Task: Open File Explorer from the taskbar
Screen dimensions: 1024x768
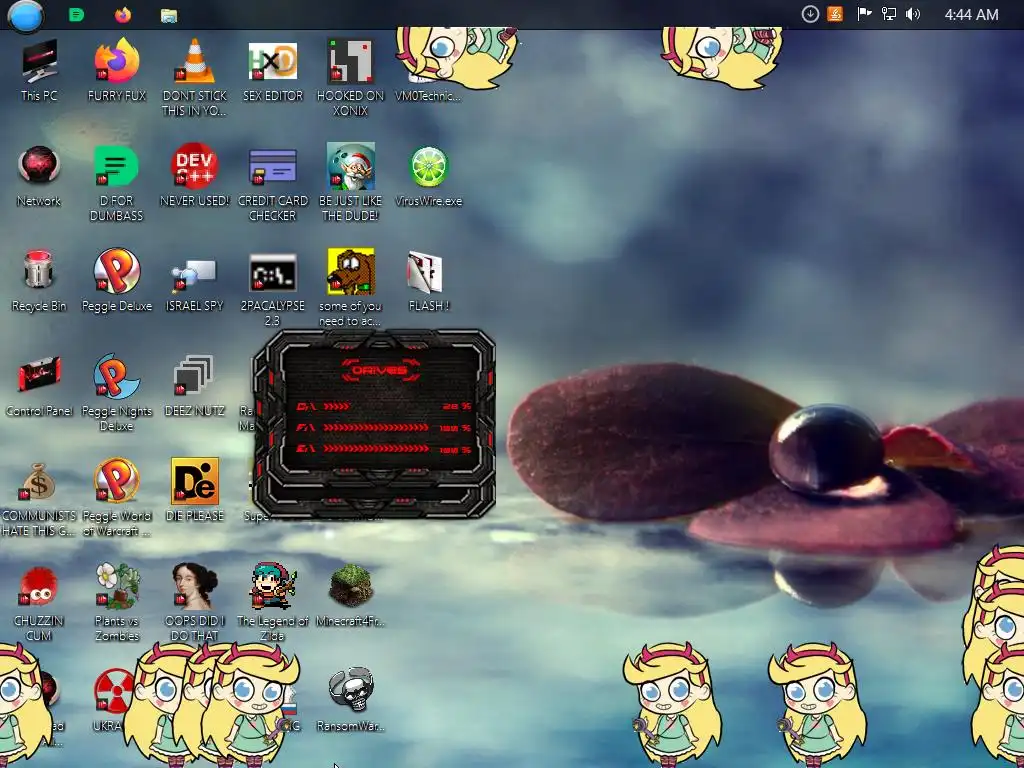Action: (x=169, y=15)
